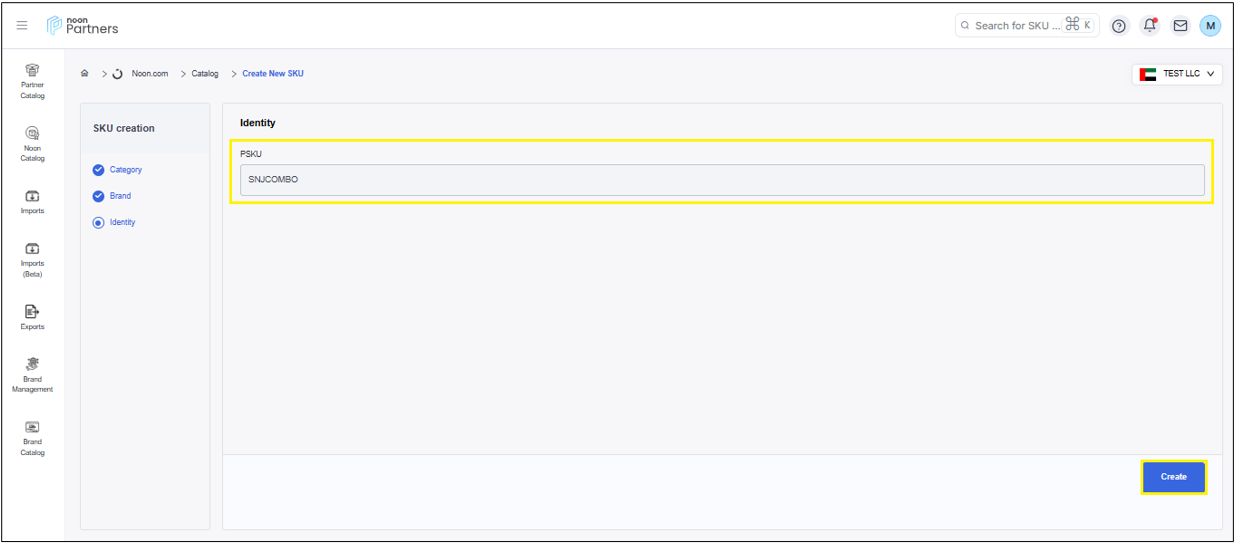Click the PSKU input field
Image resolution: width=1238 pixels, height=544 pixels.
click(x=721, y=180)
